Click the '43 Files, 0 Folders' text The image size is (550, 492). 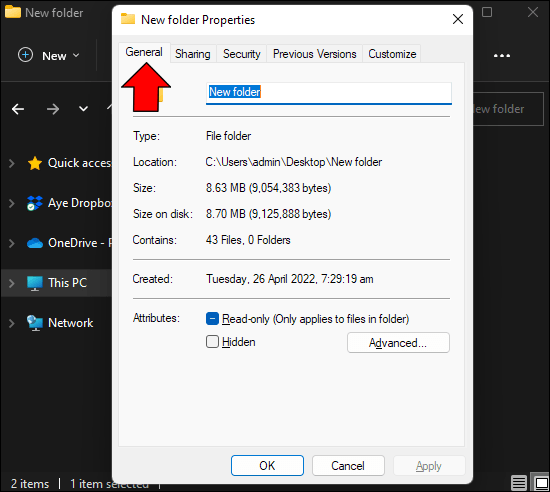coord(248,240)
